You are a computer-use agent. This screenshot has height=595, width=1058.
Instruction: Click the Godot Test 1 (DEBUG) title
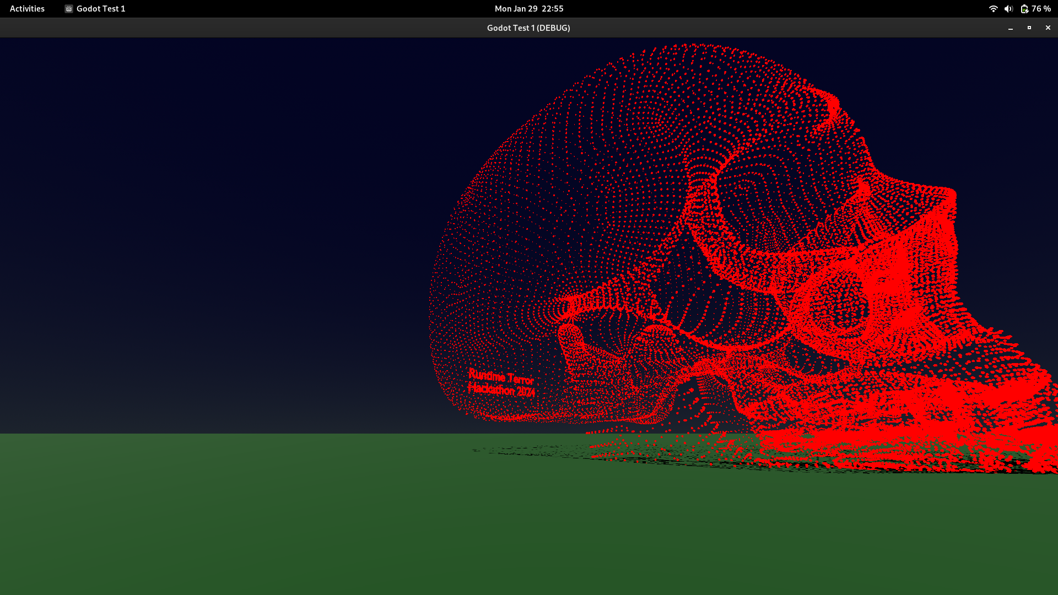tap(528, 28)
